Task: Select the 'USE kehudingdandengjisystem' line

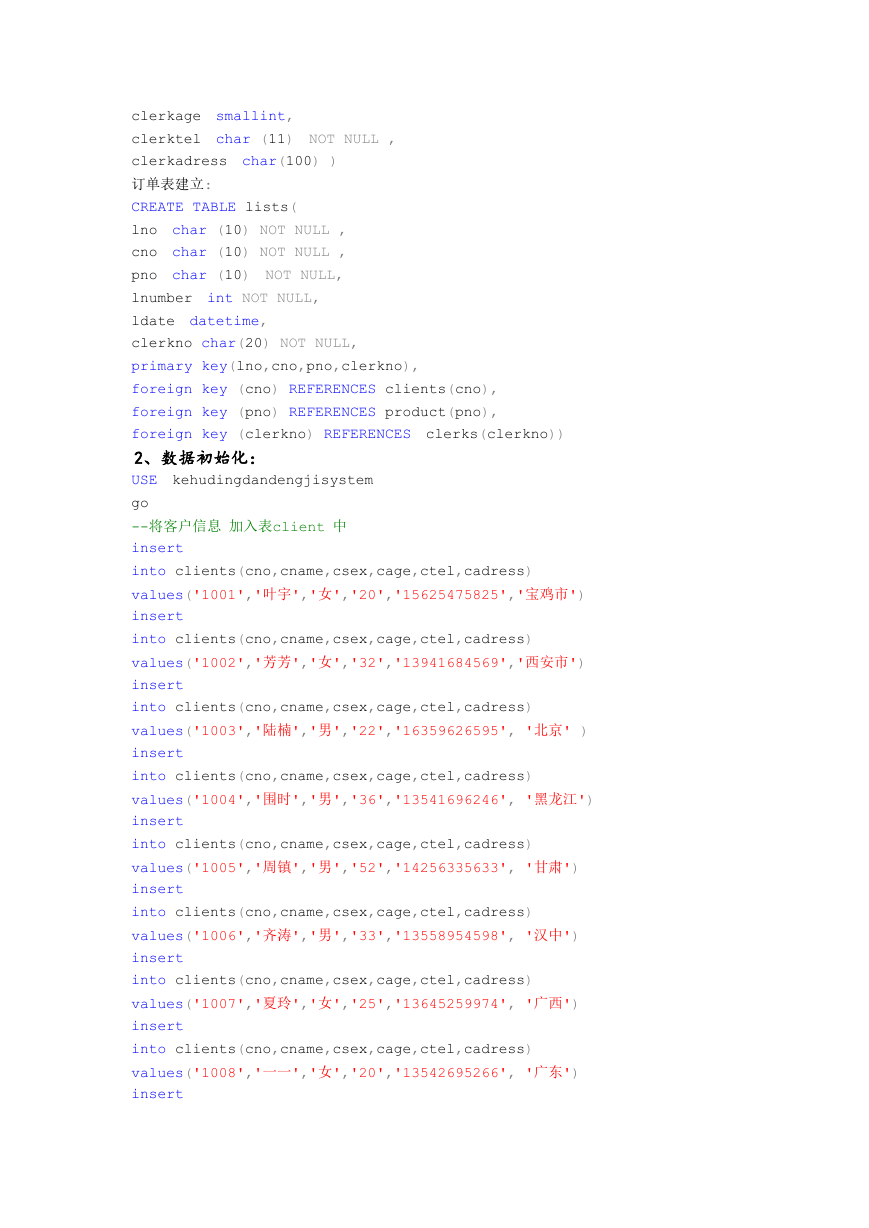Action: [252, 480]
